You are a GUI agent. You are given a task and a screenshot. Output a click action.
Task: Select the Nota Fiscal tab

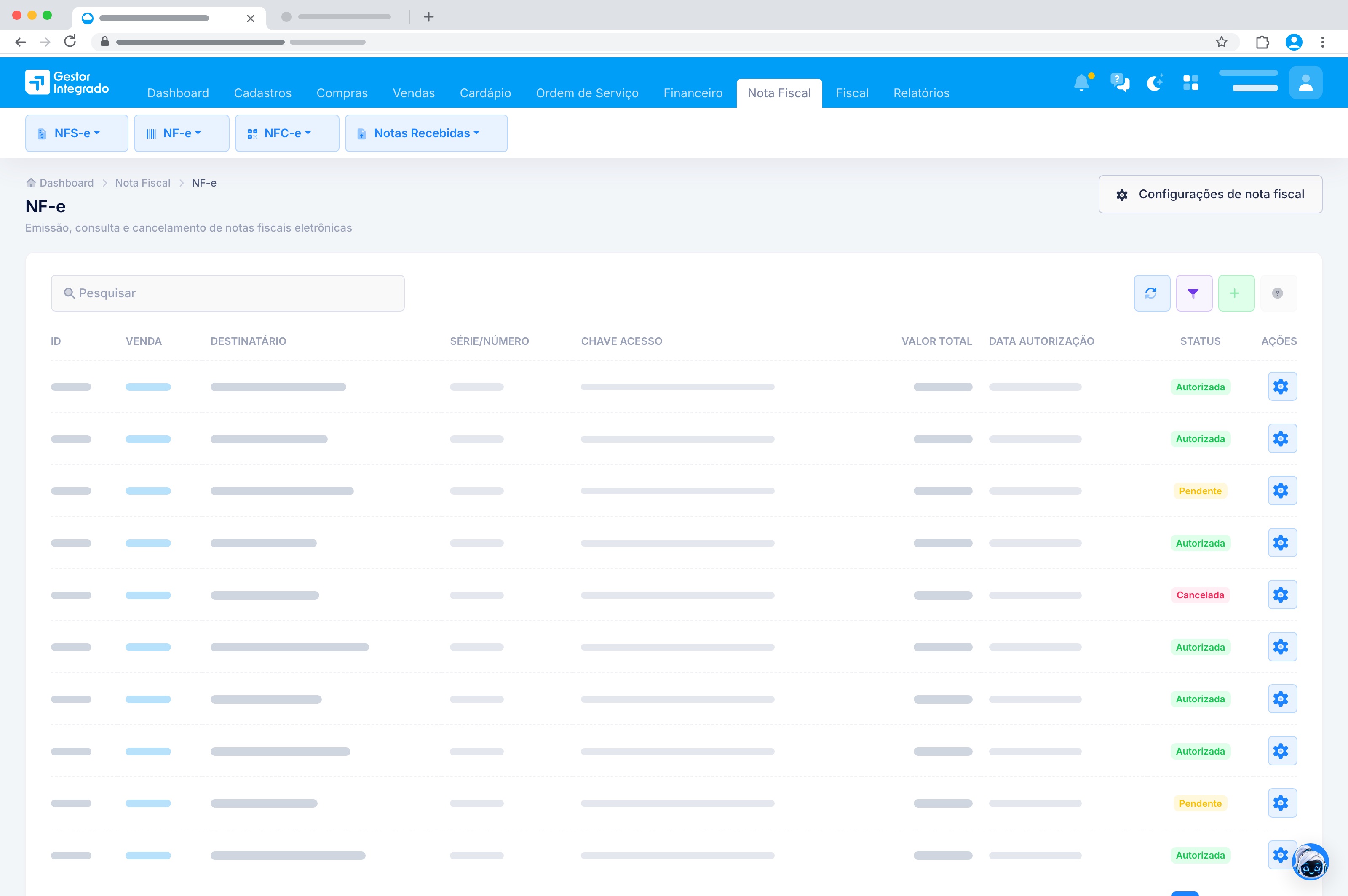(778, 93)
